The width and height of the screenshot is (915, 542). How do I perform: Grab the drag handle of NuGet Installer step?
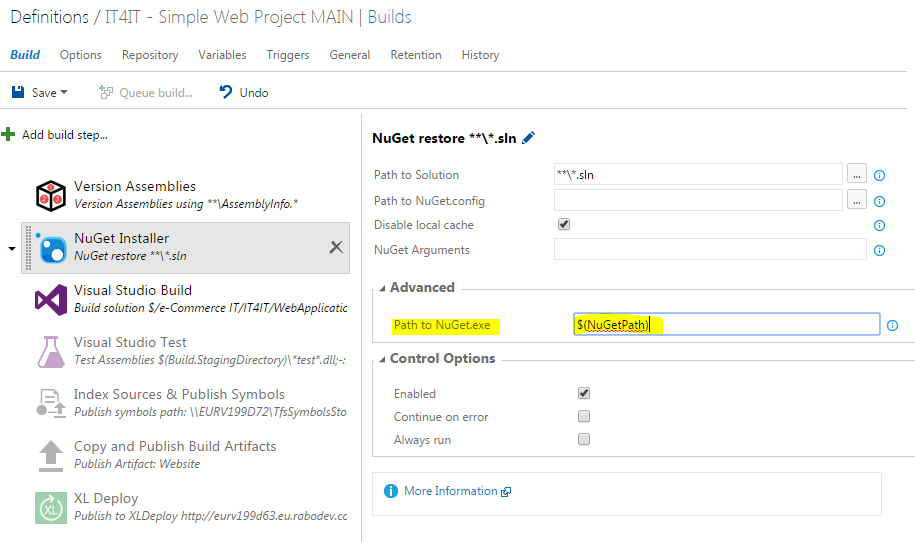(x=28, y=248)
